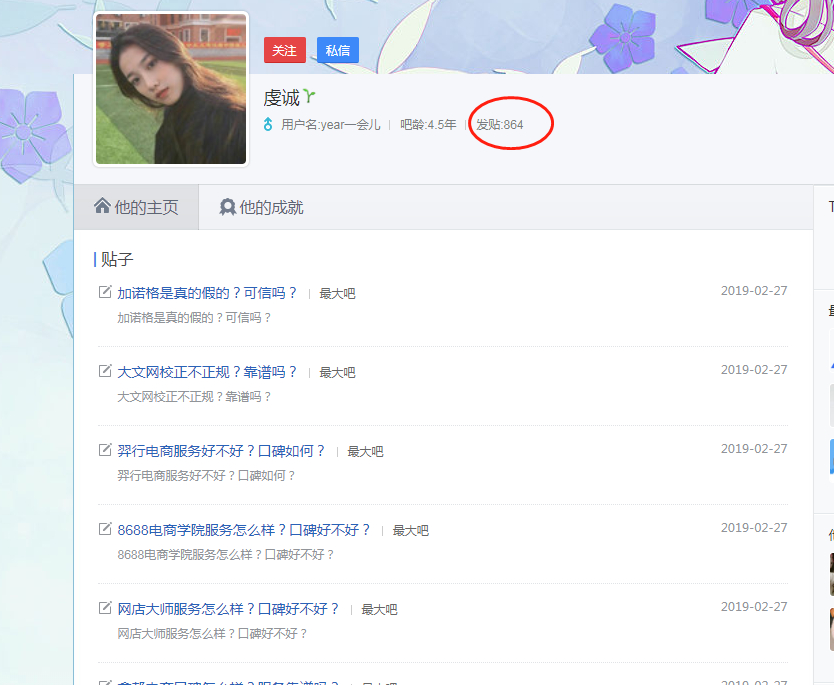Open the post 羿行电商服务好不好？口碑如何？
834x685 pixels.
pos(221,451)
